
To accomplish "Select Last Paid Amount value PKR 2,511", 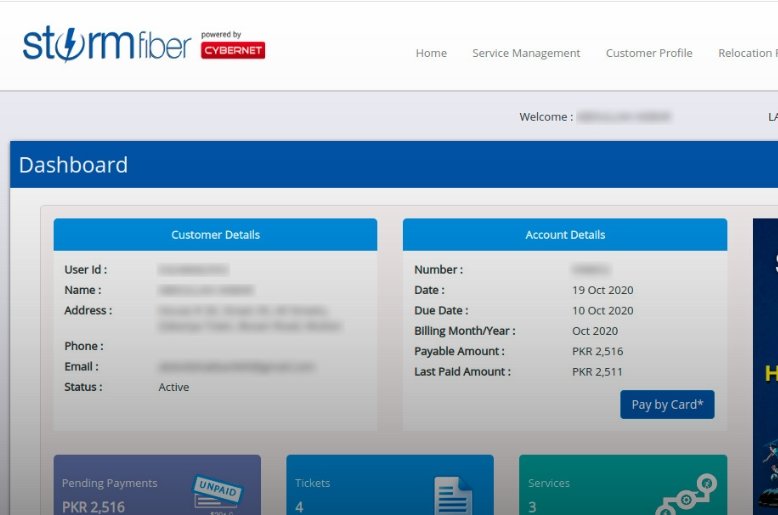I will (x=597, y=372).
